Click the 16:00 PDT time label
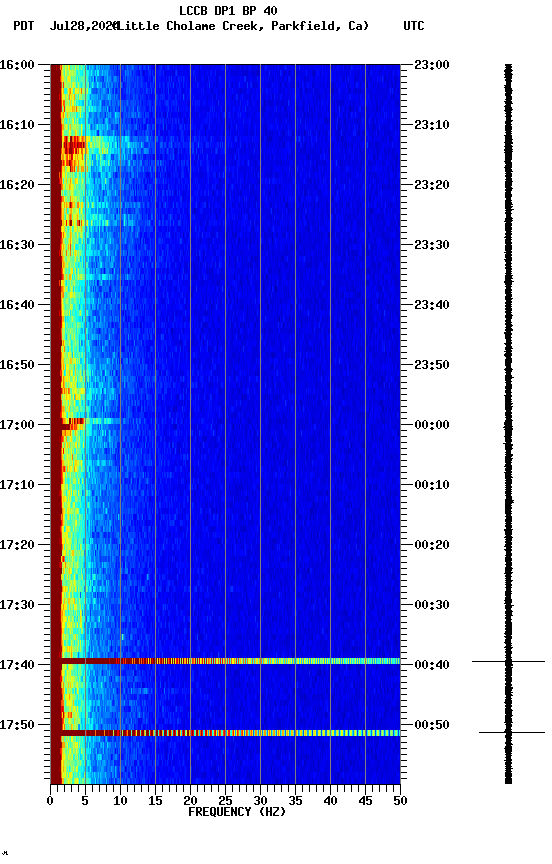This screenshot has height=864, width=552. point(17,65)
